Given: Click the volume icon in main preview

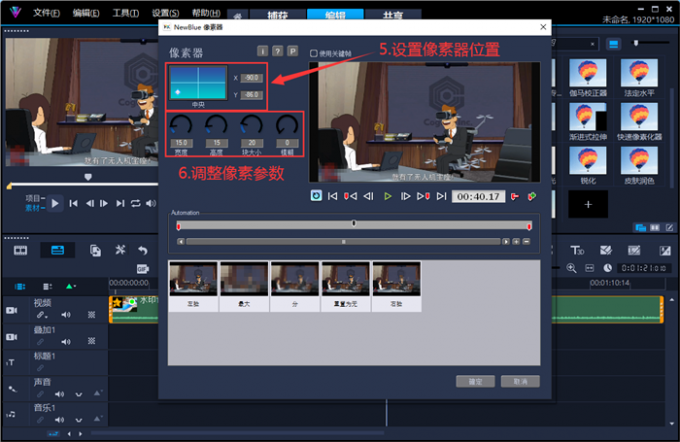Looking at the screenshot, I should click(150, 203).
